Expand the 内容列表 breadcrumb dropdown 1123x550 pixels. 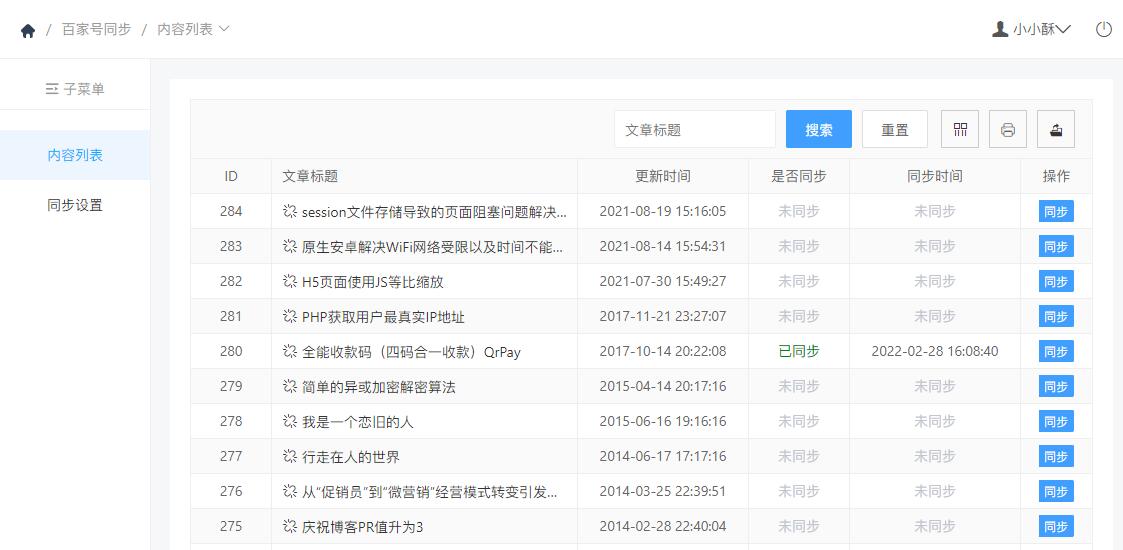coord(223,29)
